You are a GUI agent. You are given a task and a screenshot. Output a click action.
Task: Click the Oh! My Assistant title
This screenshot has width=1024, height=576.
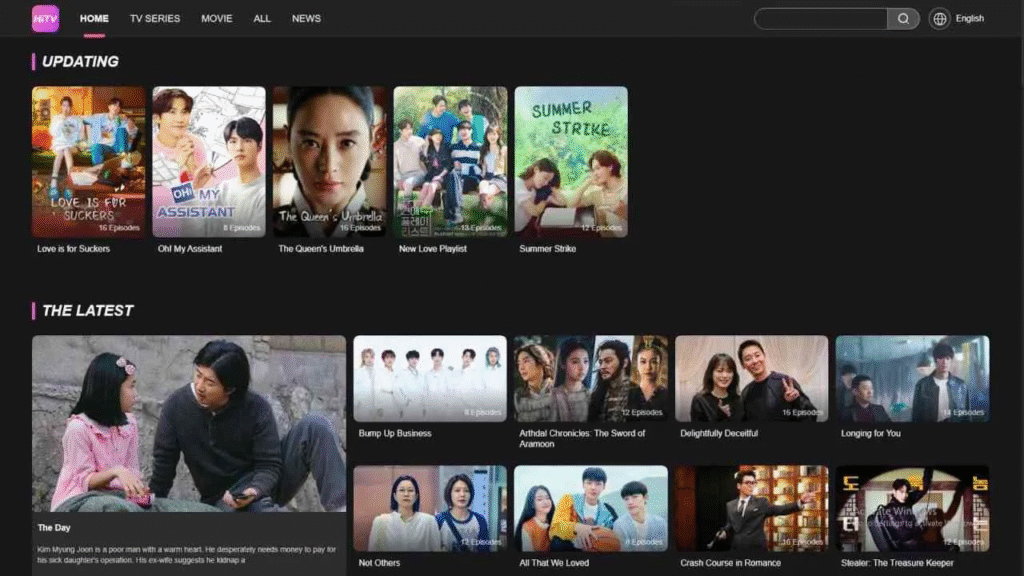[190, 249]
